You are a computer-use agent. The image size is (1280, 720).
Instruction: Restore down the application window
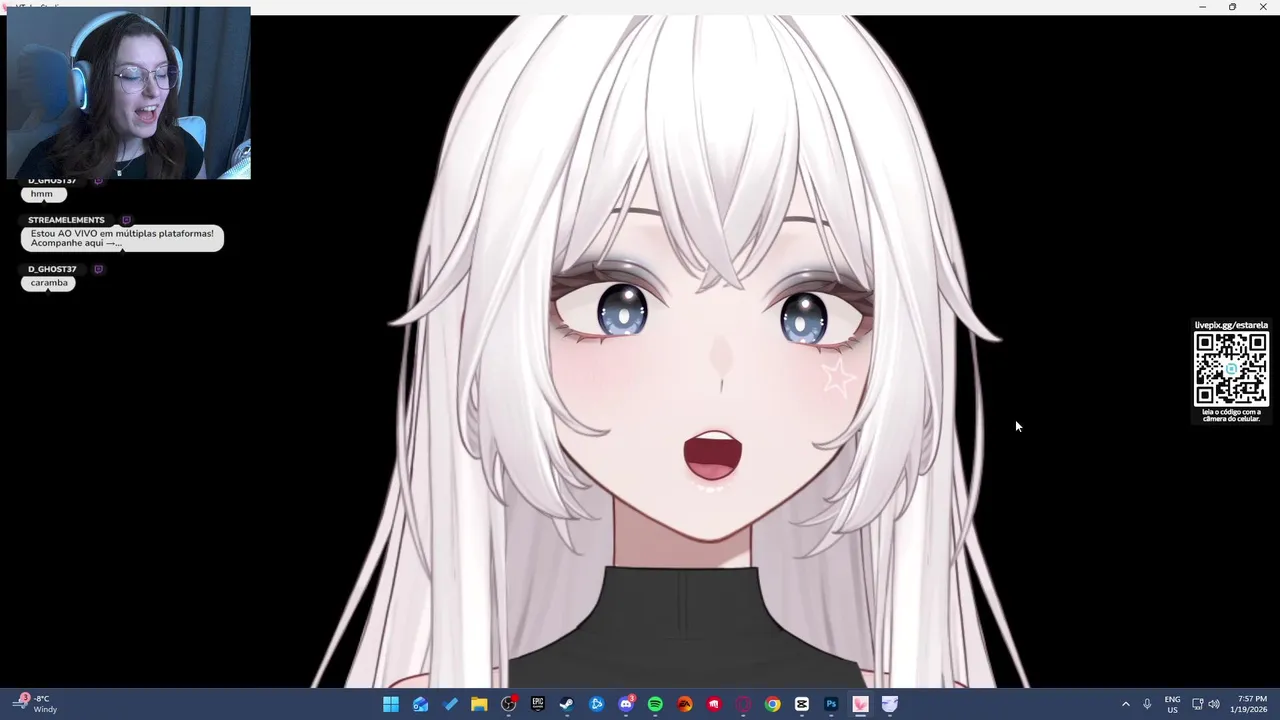[1232, 7]
